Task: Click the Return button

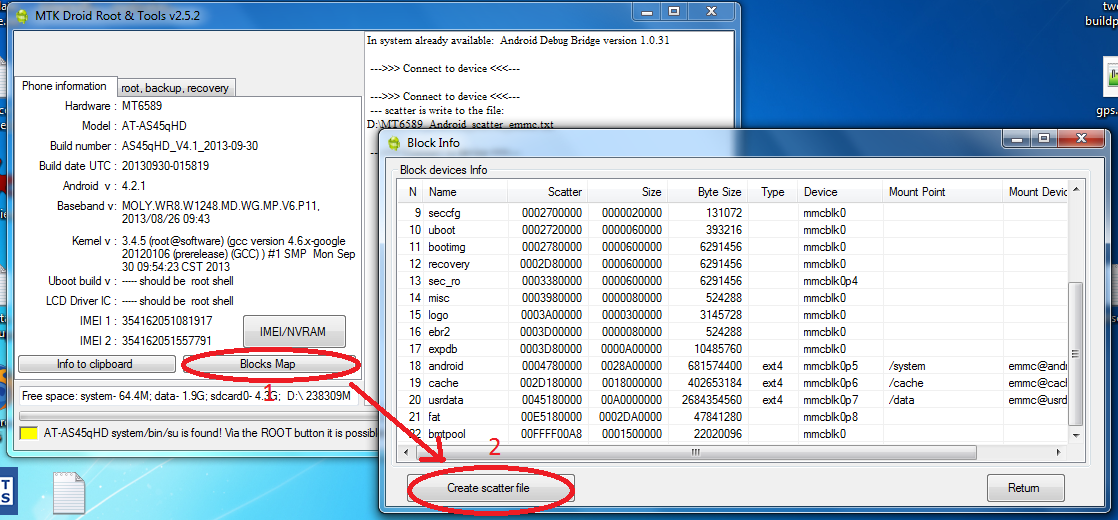Action: coord(1024,488)
